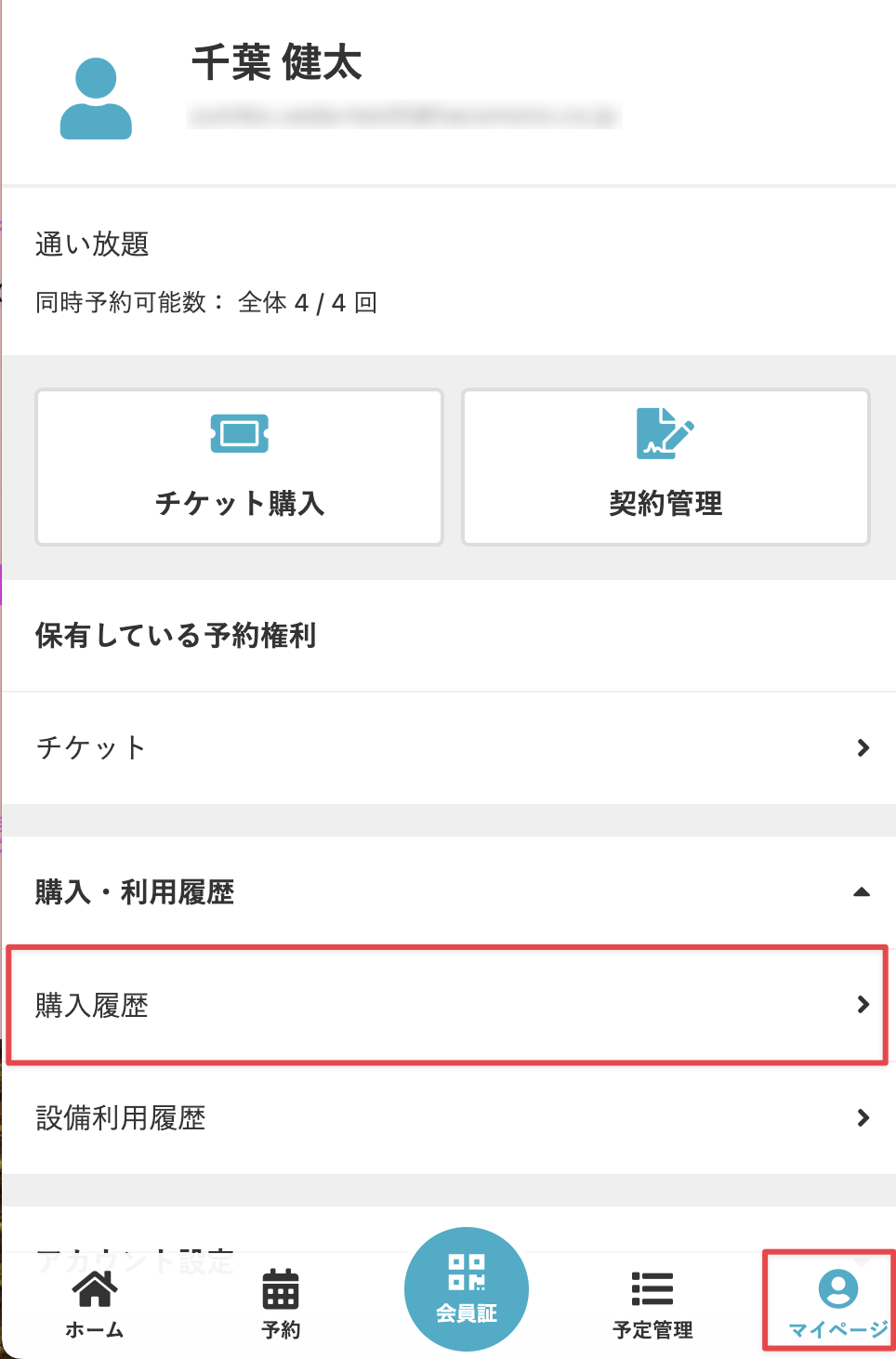Click the 購入・利用履歴 section header

coord(135,892)
